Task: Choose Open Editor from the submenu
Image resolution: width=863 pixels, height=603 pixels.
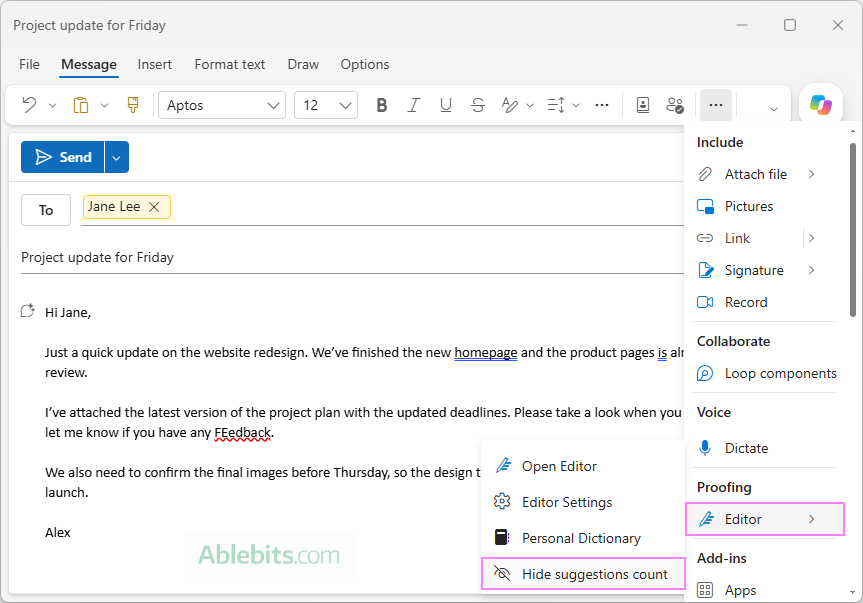Action: [582, 466]
